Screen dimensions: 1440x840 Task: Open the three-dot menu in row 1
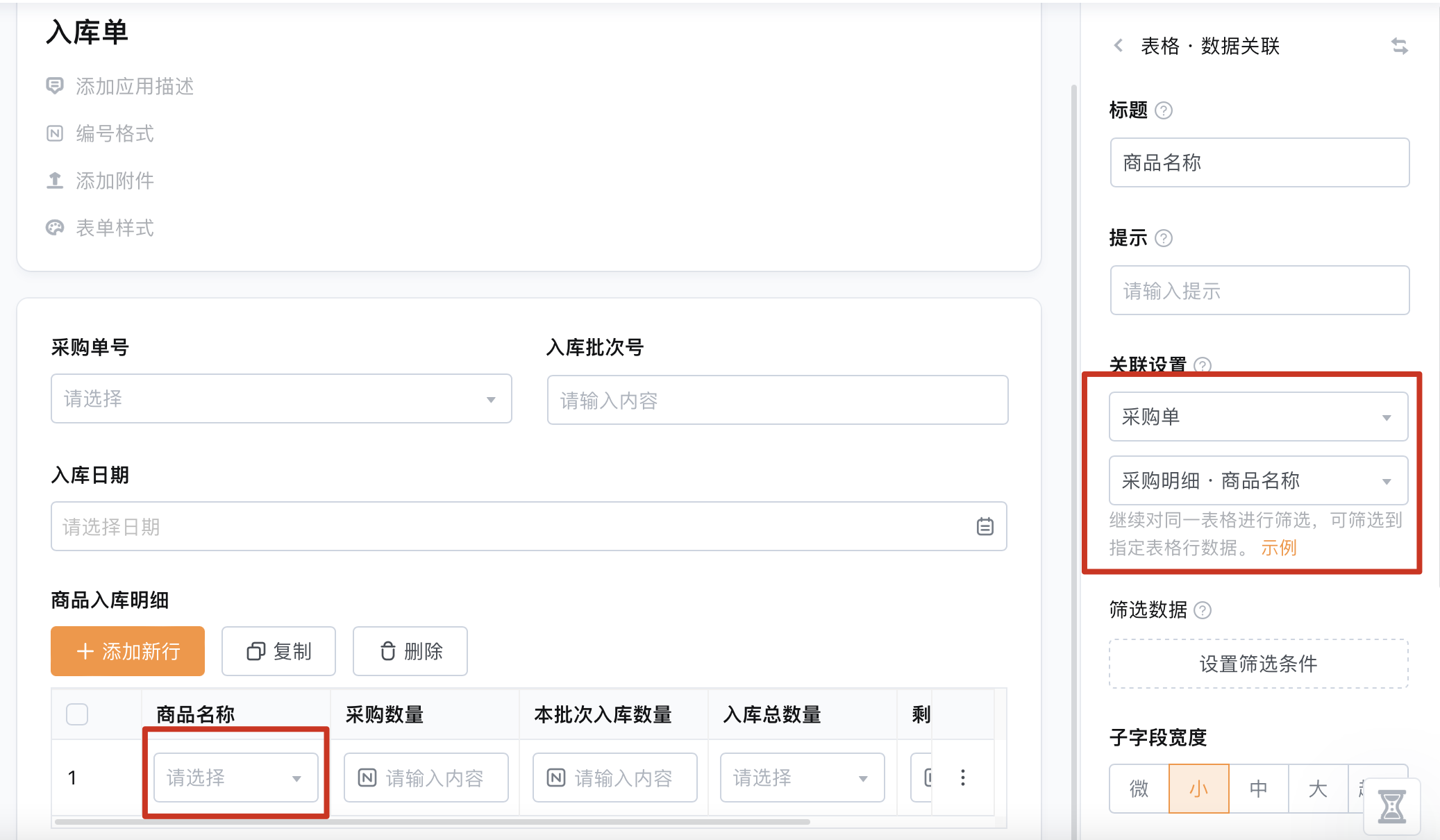click(963, 778)
